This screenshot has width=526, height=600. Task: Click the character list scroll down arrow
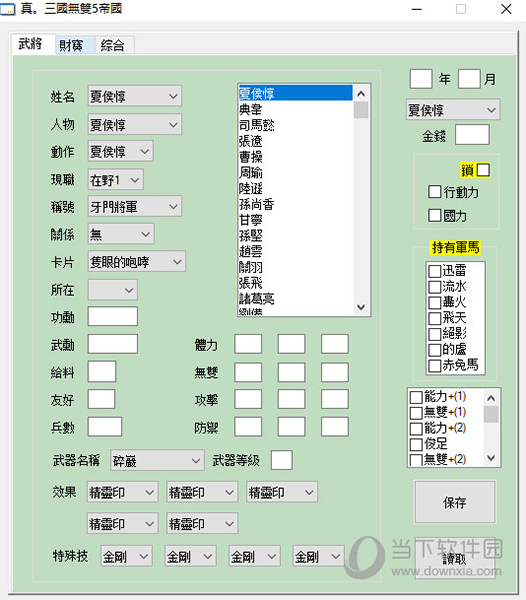pyautogui.click(x=361, y=307)
